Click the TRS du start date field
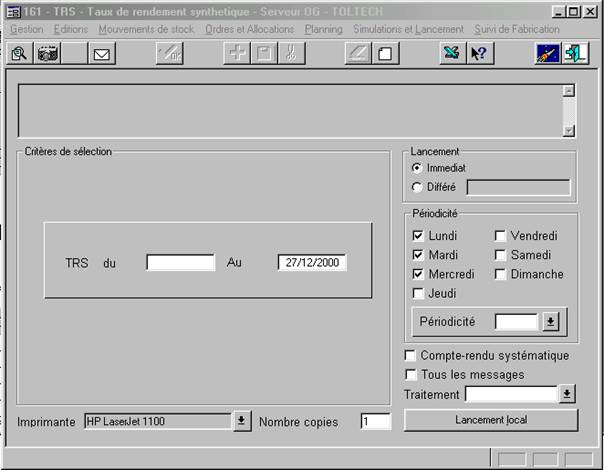Image resolution: width=604 pixels, height=470 pixels. point(180,263)
